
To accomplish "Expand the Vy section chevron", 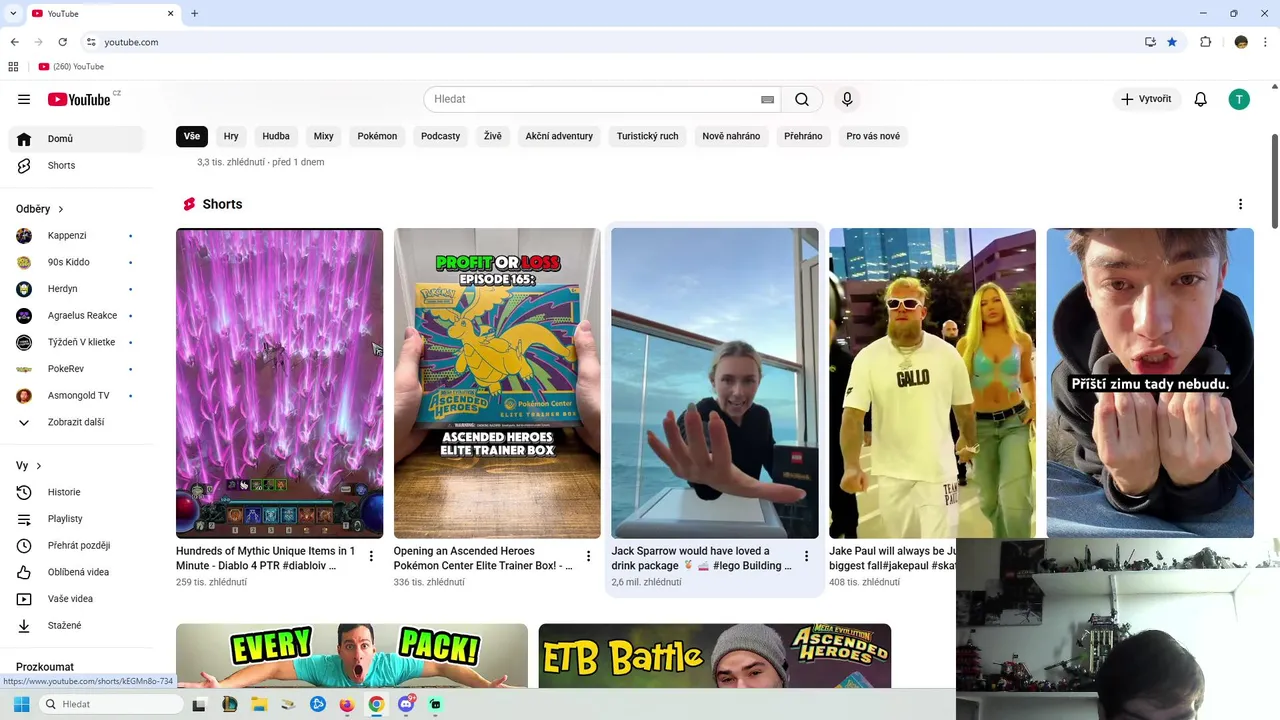I will point(39,466).
